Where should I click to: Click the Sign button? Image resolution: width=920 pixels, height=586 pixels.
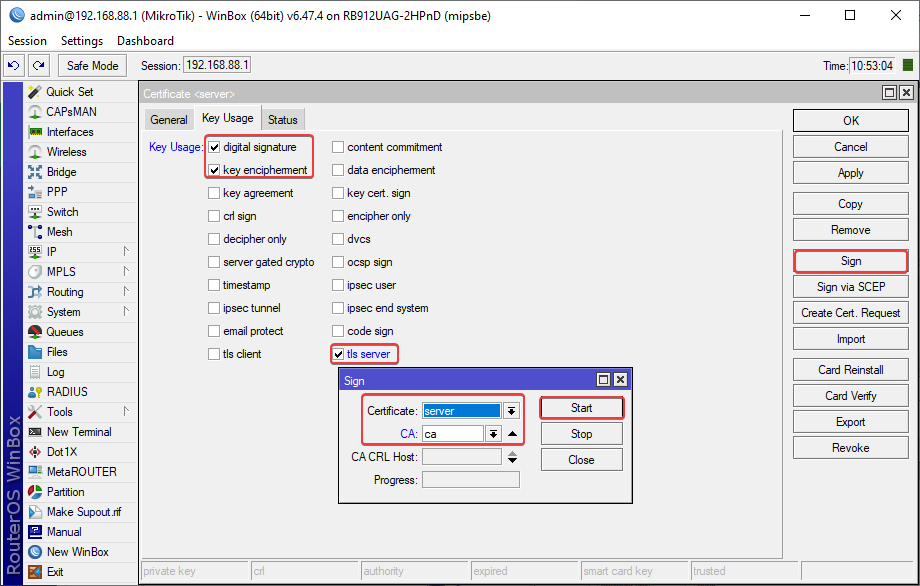tap(851, 261)
